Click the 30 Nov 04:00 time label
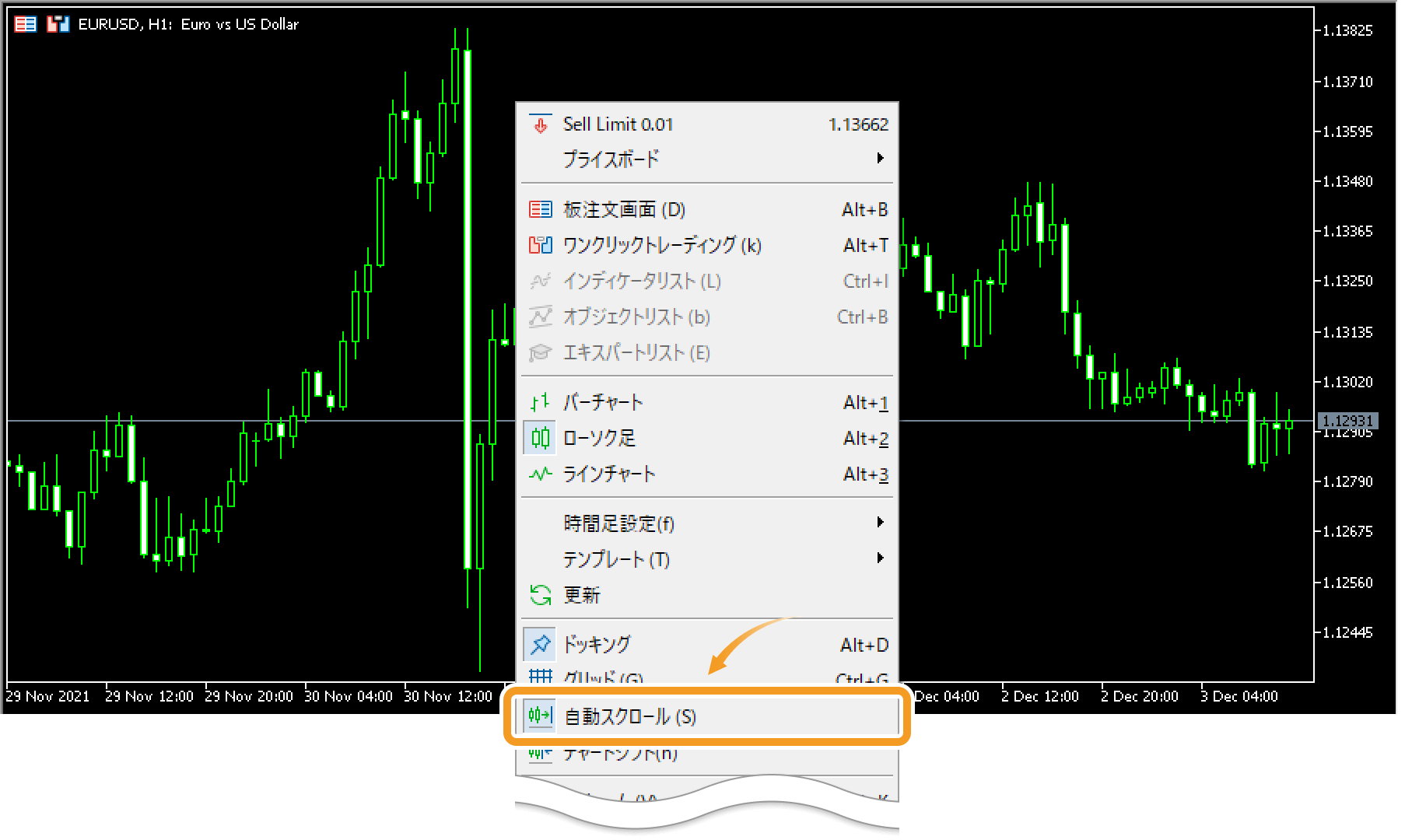This screenshot has width=1405, height=840. pos(349,696)
